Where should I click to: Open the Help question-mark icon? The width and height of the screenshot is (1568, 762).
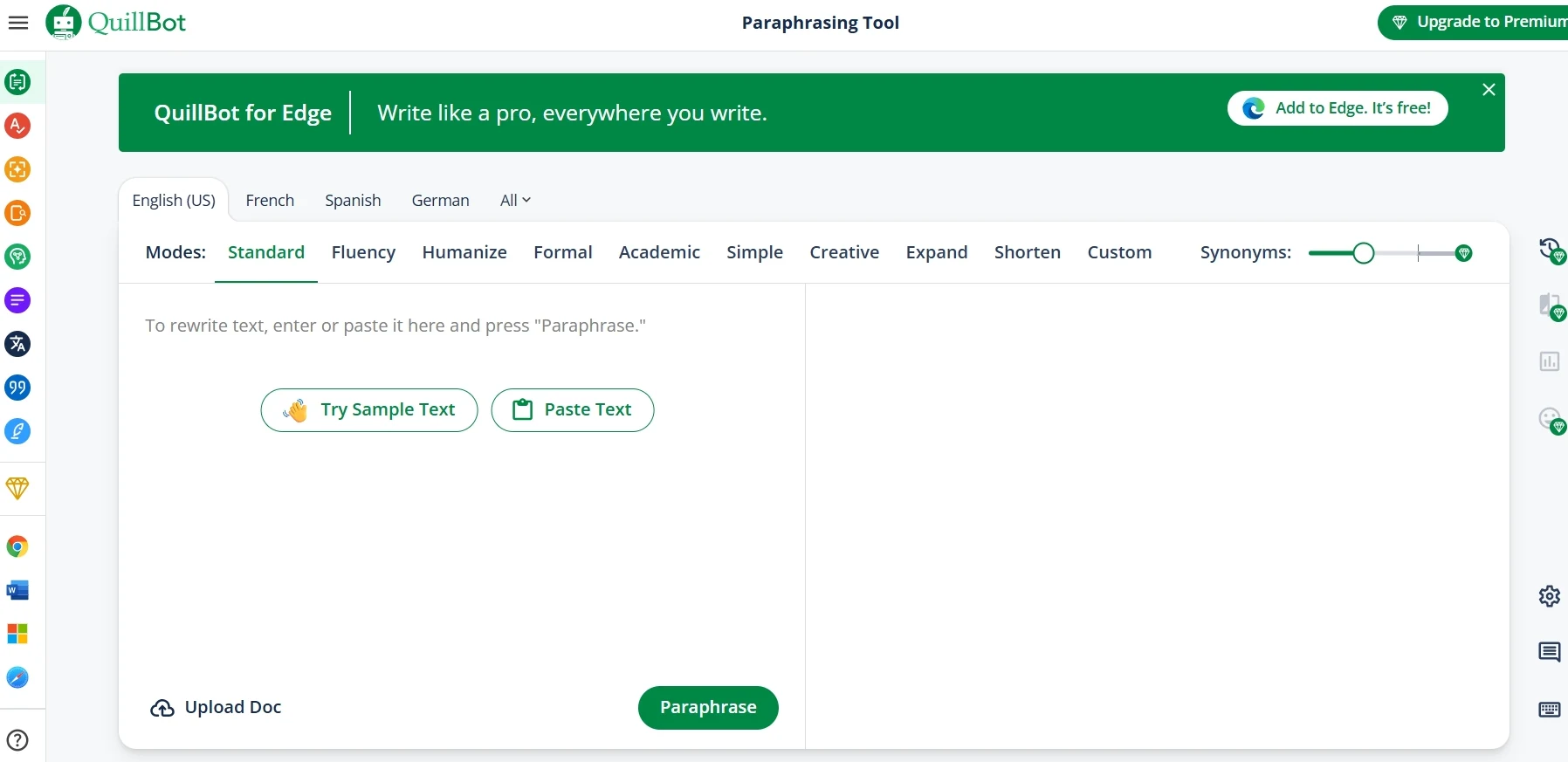click(17, 740)
